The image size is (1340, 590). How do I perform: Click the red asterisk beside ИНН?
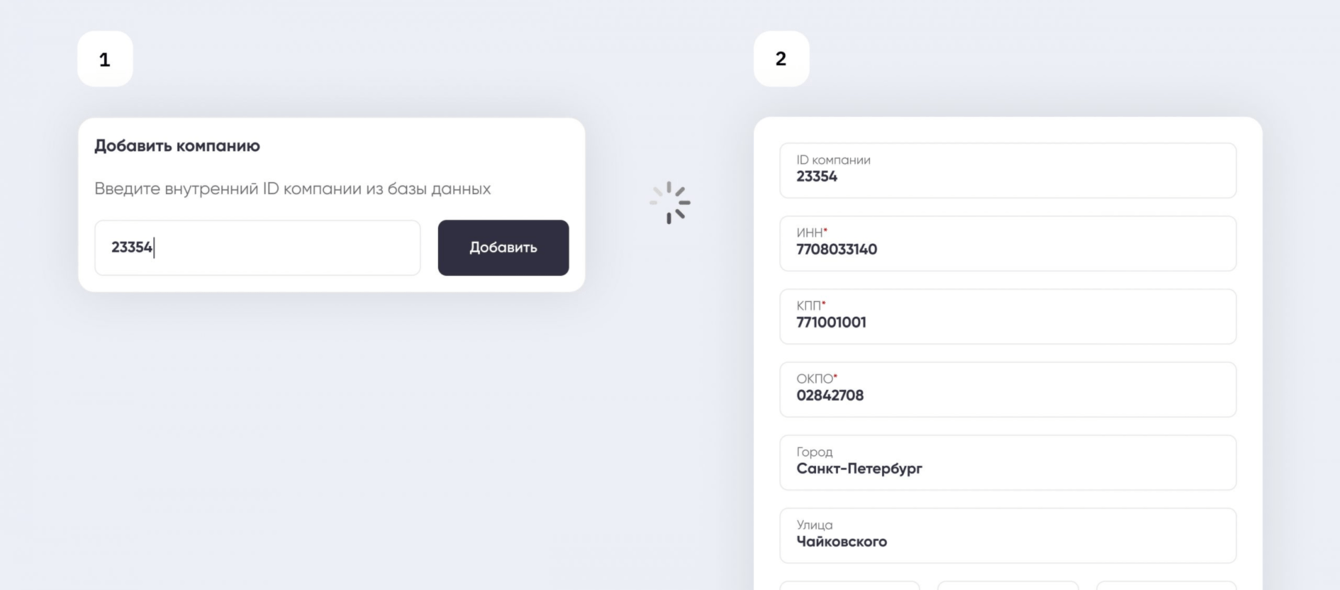click(826, 231)
